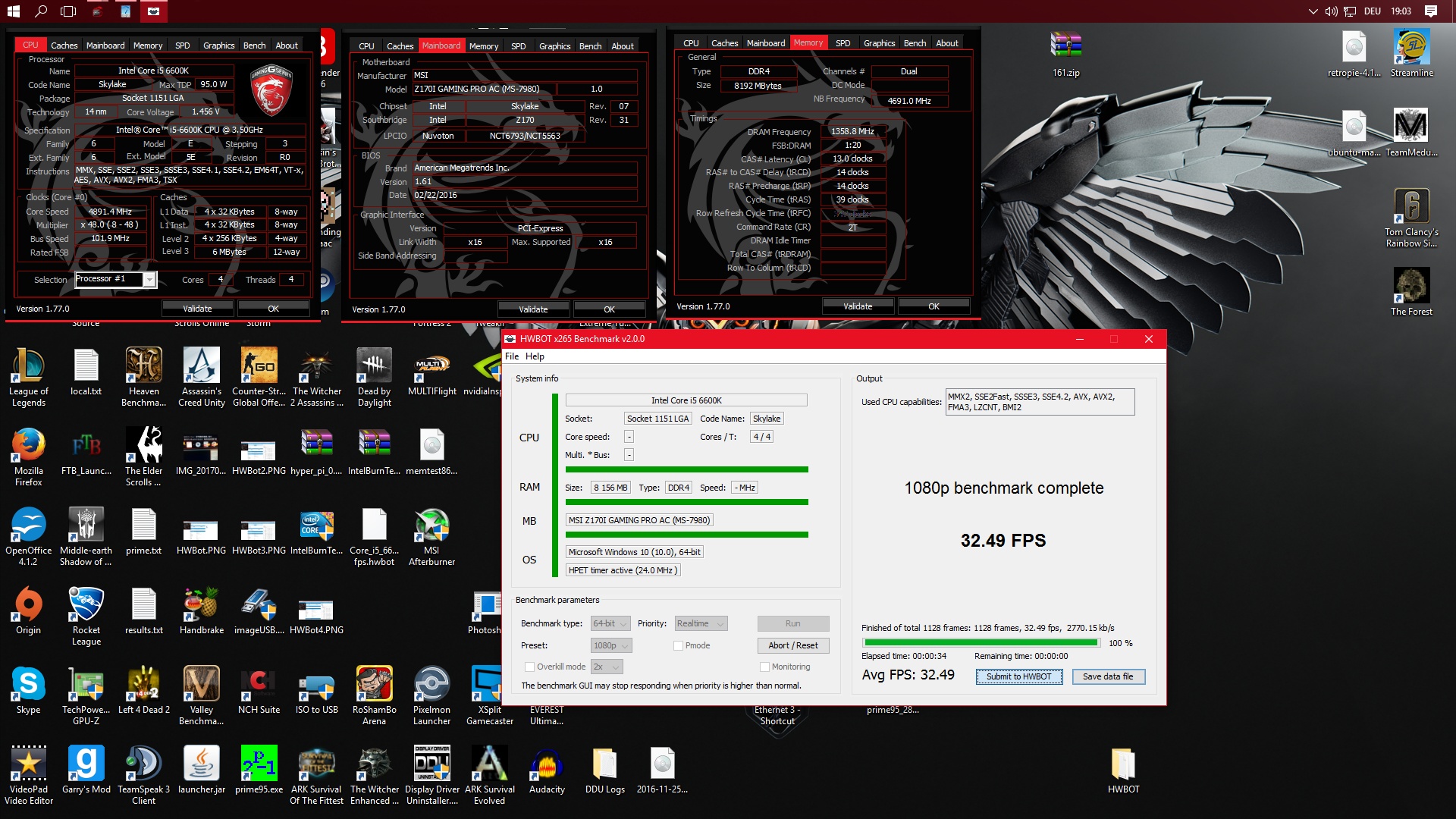Click benchmark progress bar at 100%
The height and width of the screenshot is (819, 1456).
tap(981, 642)
